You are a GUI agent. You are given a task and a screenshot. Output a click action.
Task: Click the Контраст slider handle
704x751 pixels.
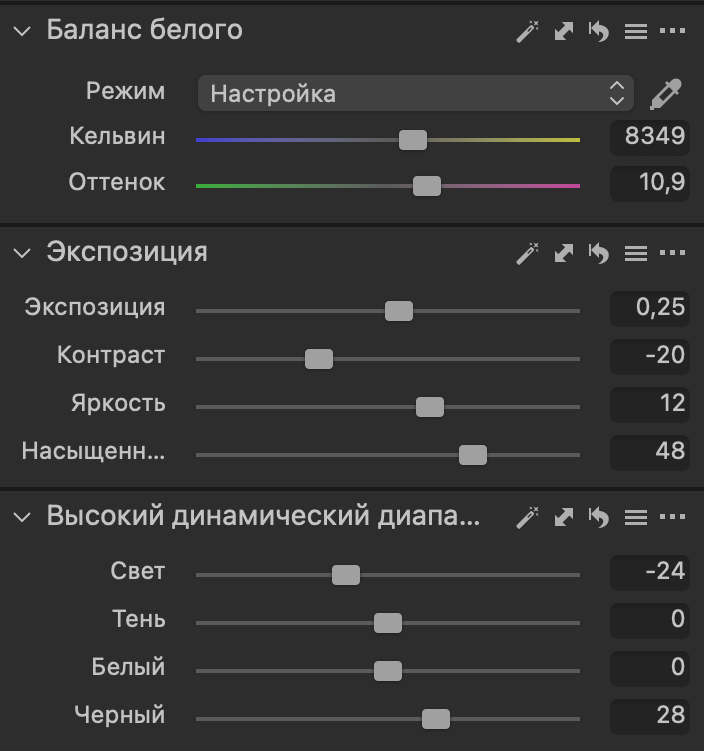point(319,359)
